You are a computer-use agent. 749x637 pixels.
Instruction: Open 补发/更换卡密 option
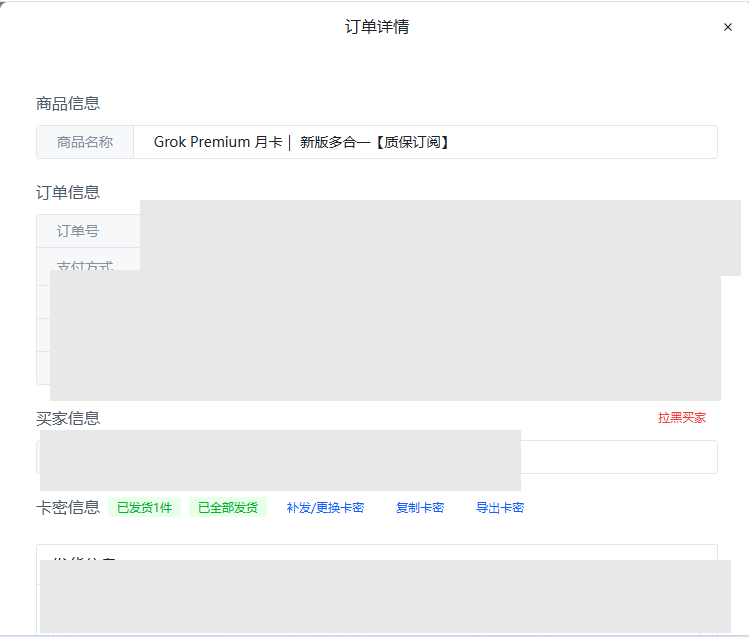[x=325, y=508]
